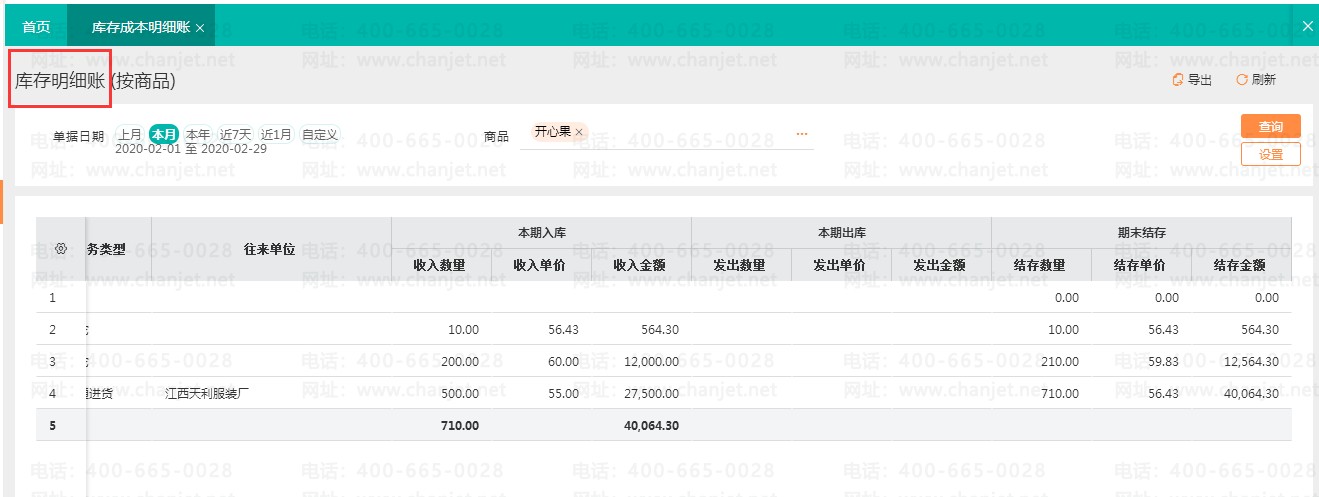The image size is (1319, 497).
Task: Click the 结存数量 column header
Action: (1041, 265)
